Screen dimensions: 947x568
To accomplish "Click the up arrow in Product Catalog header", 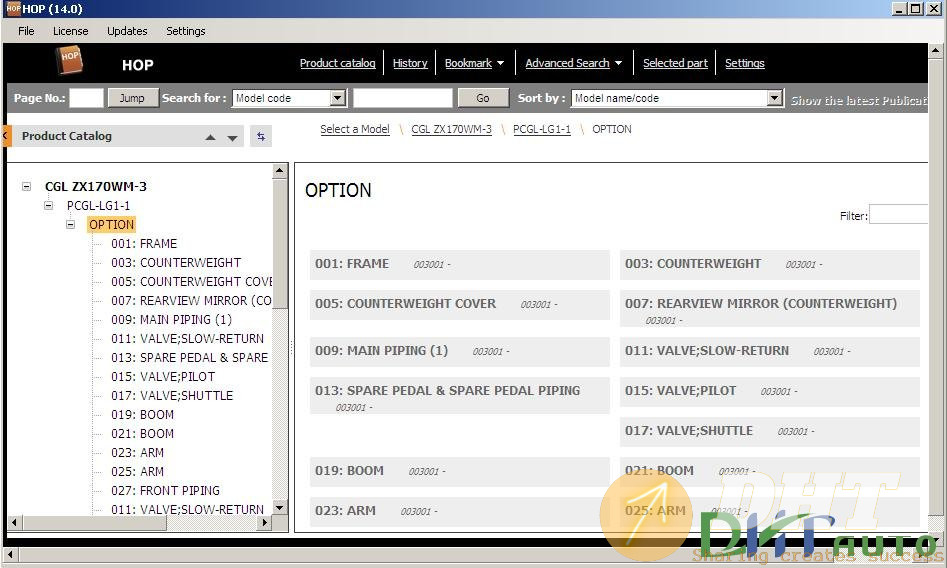I will click(x=210, y=138).
